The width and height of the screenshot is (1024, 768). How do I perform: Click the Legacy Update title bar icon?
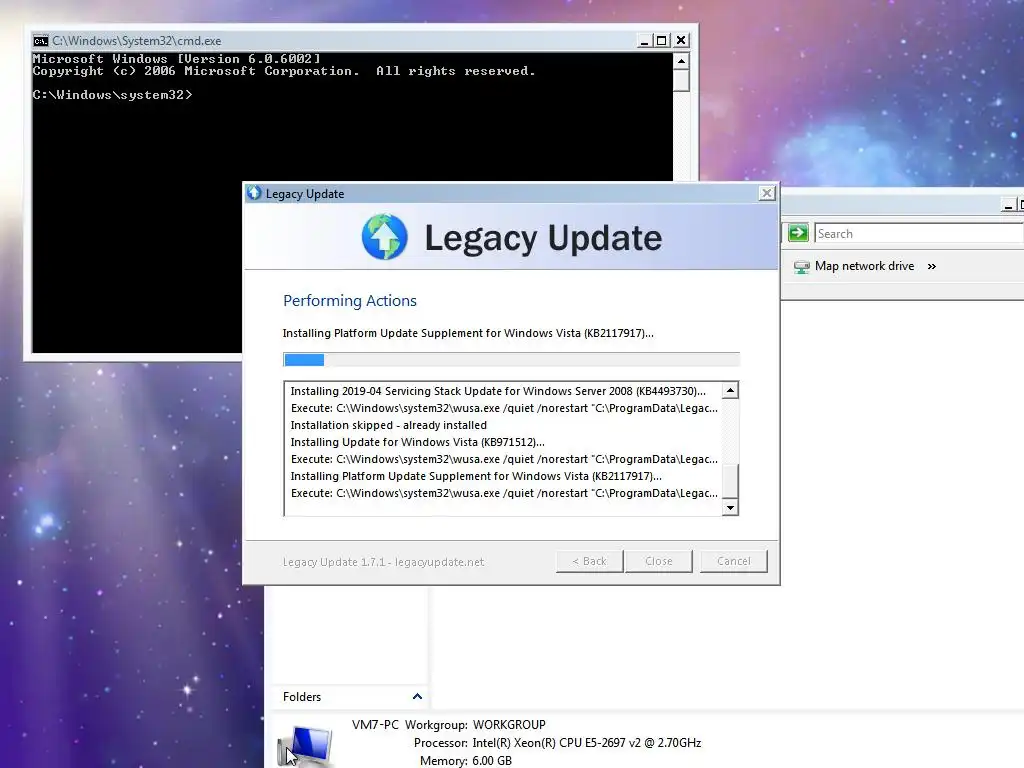(254, 193)
